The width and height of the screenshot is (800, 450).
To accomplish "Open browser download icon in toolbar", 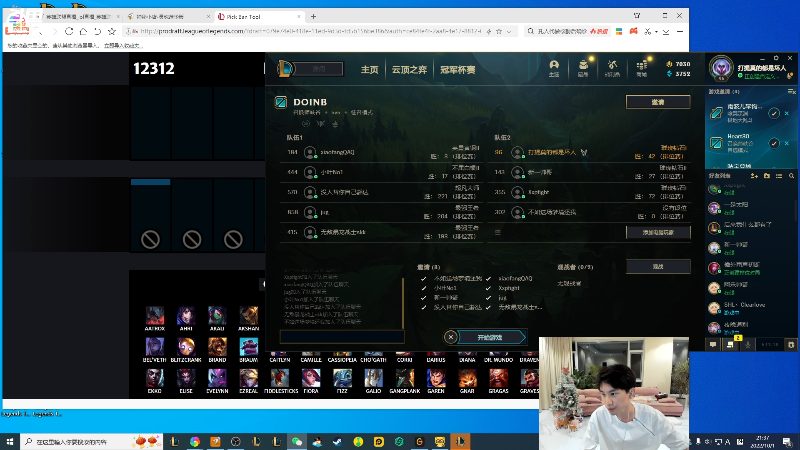I will click(666, 32).
